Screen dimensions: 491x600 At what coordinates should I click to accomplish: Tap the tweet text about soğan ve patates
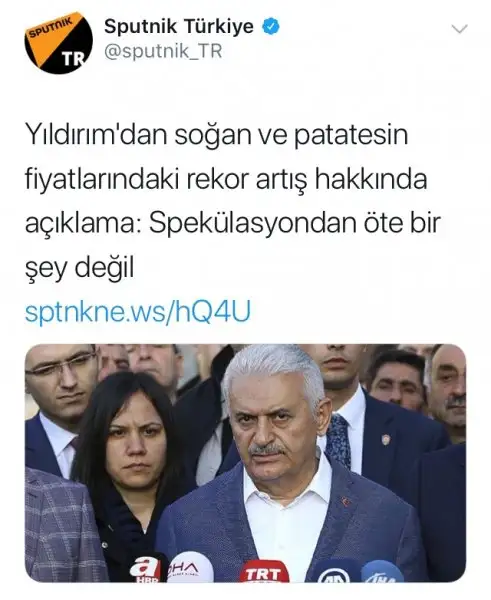[x=233, y=201]
